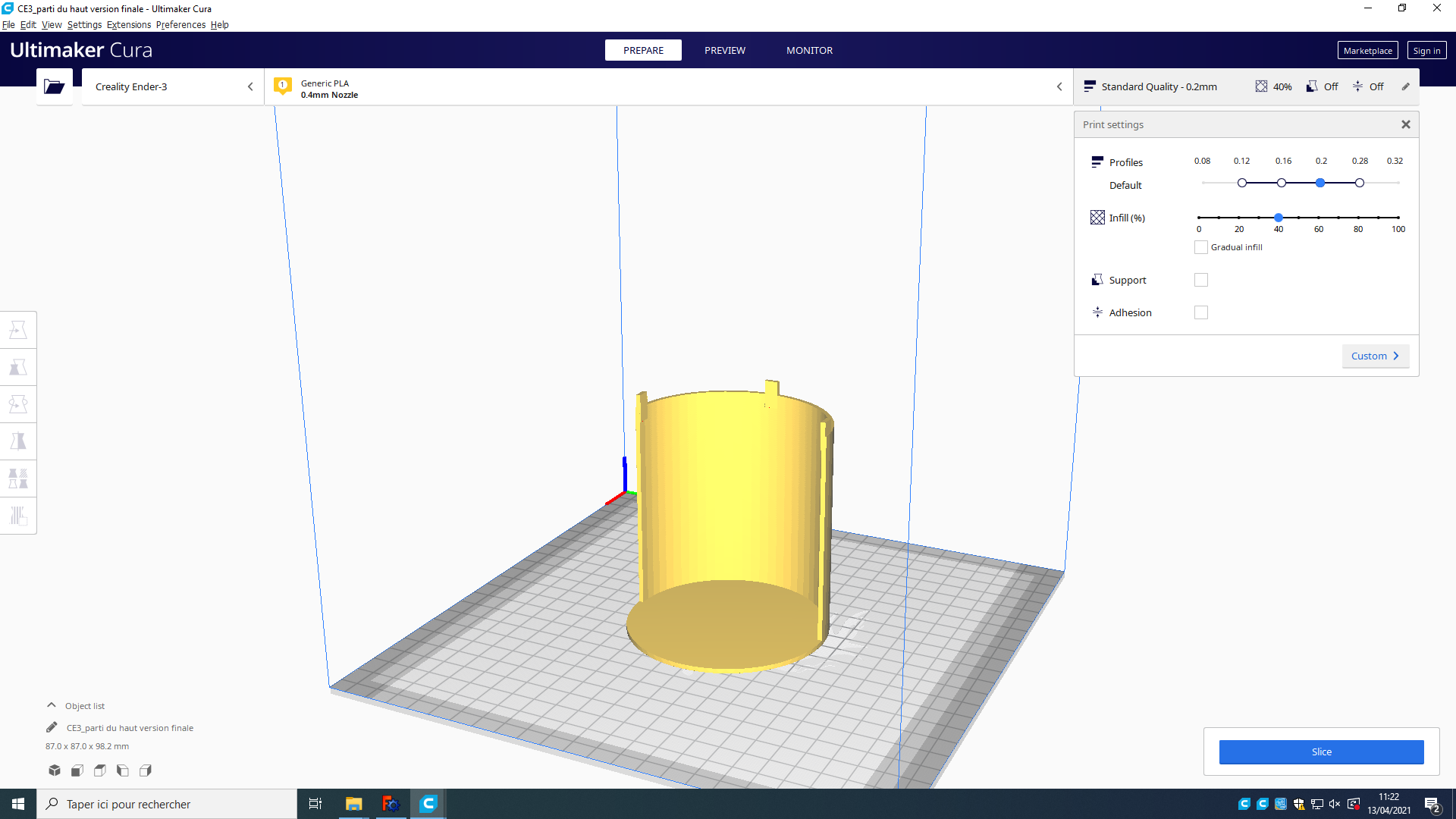
Task: Switch camera to left side view icon
Action: pyautogui.click(x=123, y=770)
